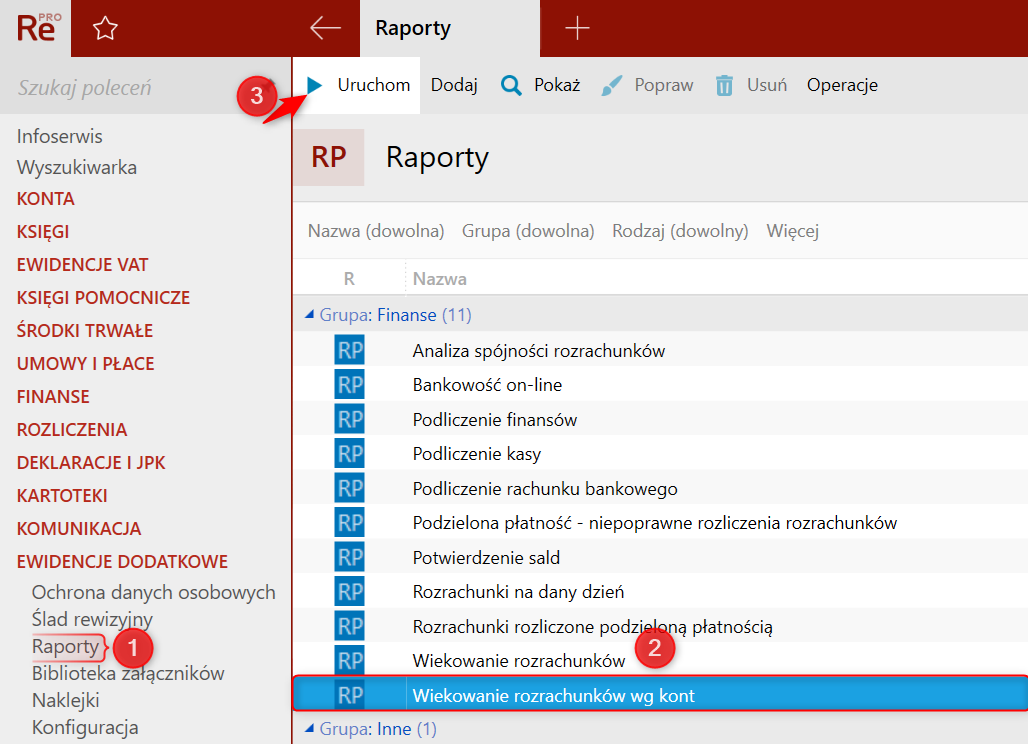The height and width of the screenshot is (744, 1028).
Task: Show more filters with Więcej
Action: click(793, 231)
